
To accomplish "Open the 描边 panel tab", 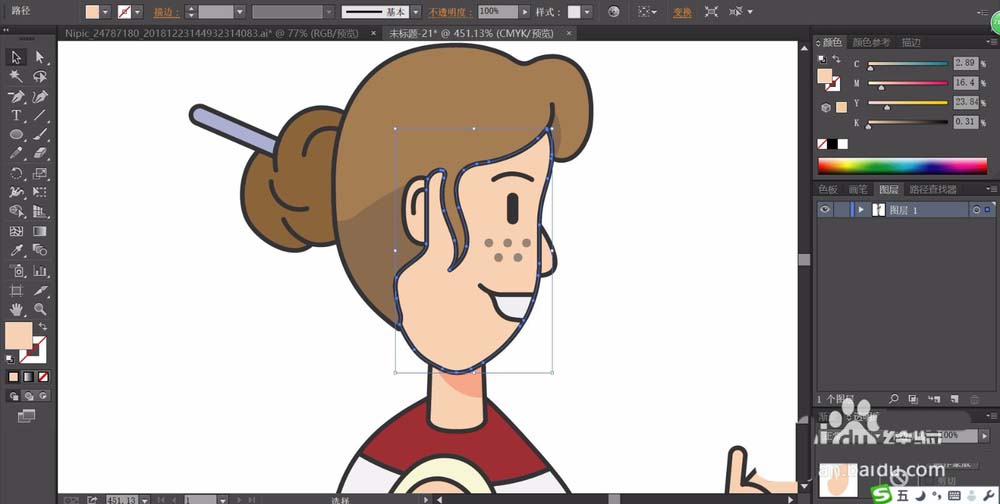I will [911, 42].
